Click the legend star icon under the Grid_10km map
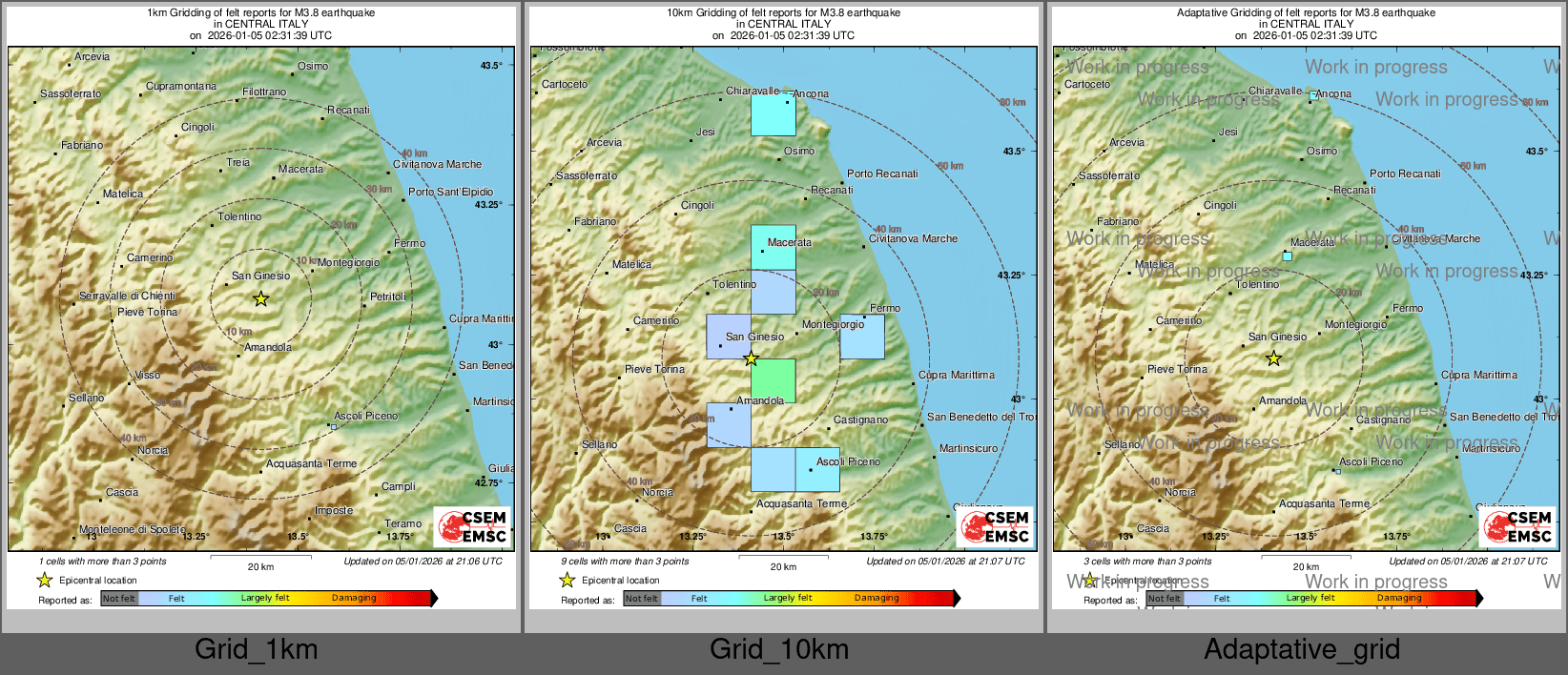This screenshot has height=675, width=1568. [567, 580]
